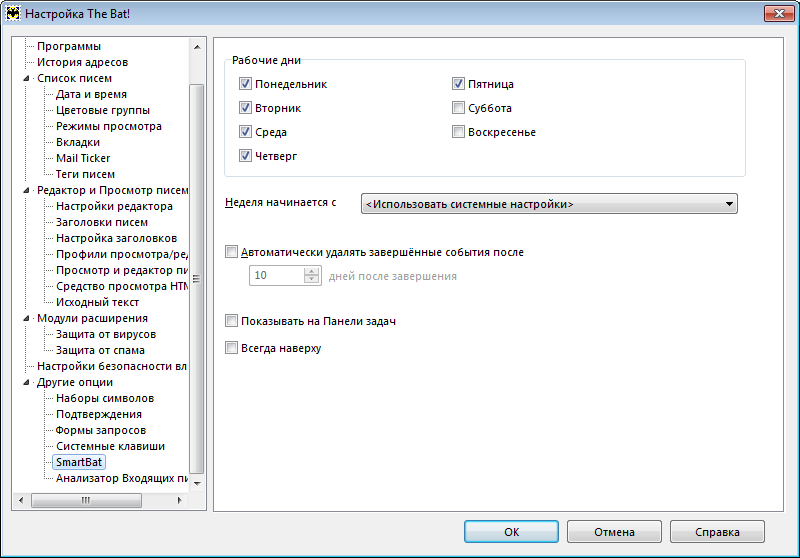Screen dimensions: 800x558
Task: Open help with Справка button
Action: click(x=717, y=531)
